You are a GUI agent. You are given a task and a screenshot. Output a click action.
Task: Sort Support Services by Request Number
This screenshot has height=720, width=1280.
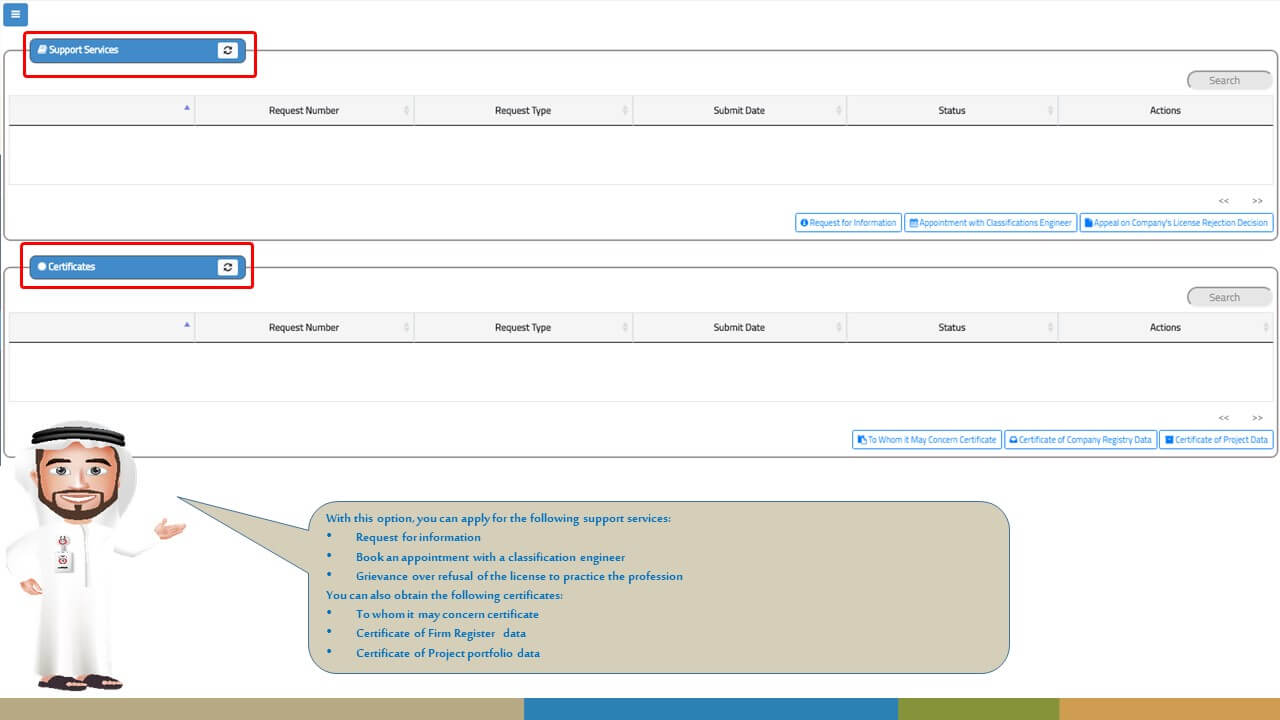click(304, 110)
